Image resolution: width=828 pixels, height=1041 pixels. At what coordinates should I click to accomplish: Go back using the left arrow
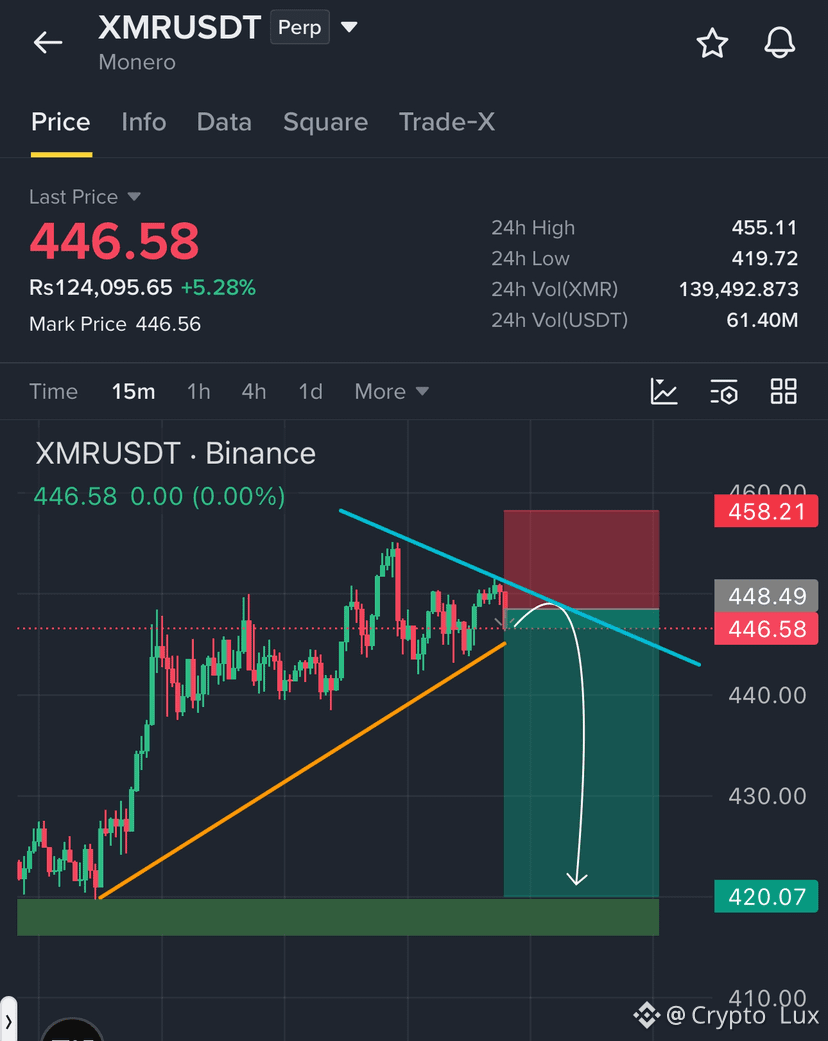click(x=48, y=42)
